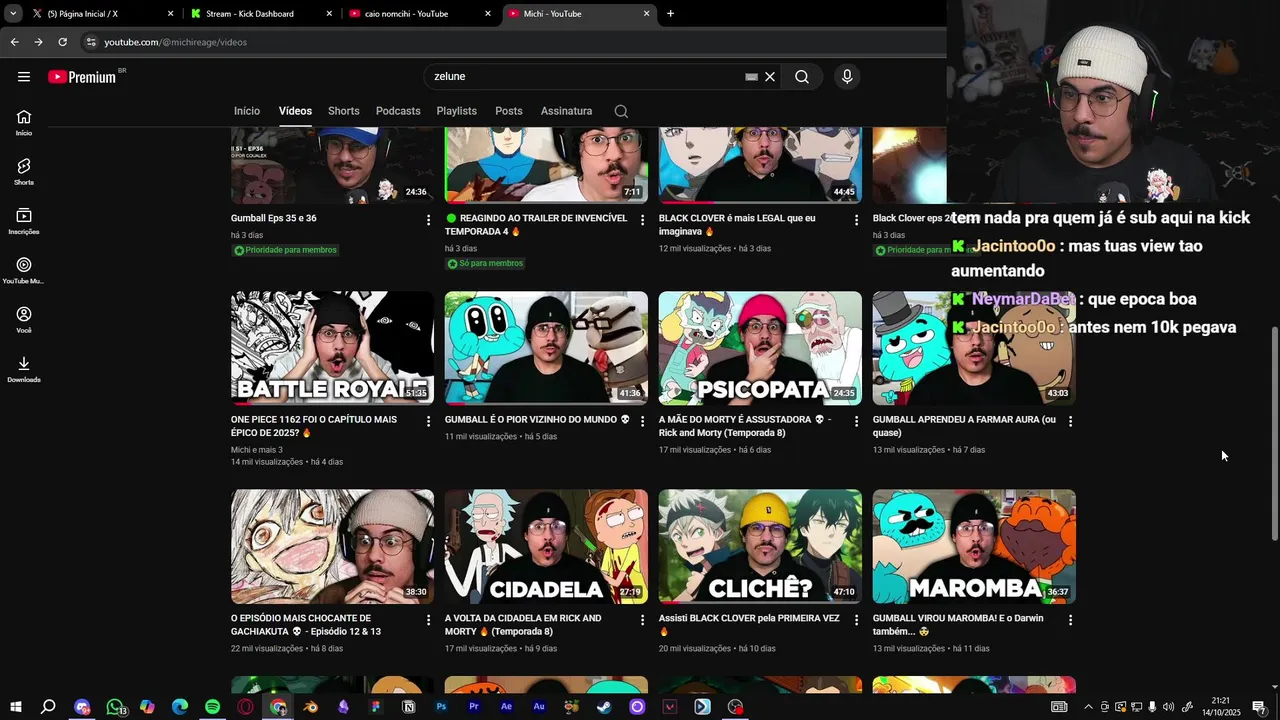
Task: Start voice search with the microphone
Action: [x=847, y=77]
